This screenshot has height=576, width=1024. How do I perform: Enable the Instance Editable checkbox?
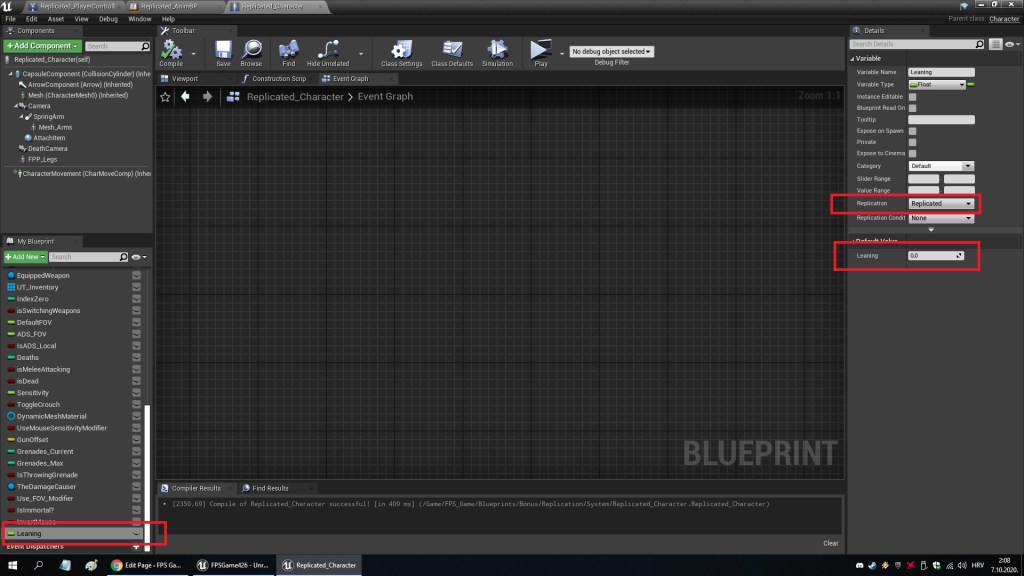[x=912, y=96]
